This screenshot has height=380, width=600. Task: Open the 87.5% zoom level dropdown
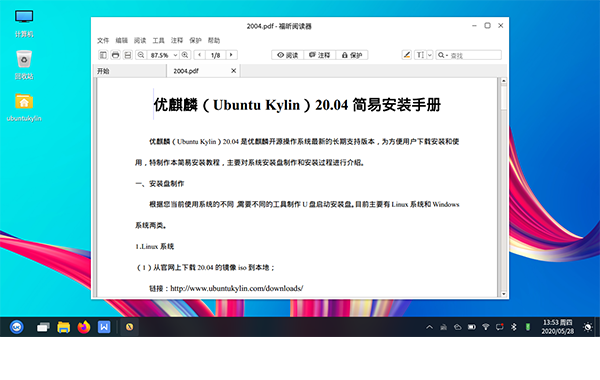pyautogui.click(x=175, y=55)
